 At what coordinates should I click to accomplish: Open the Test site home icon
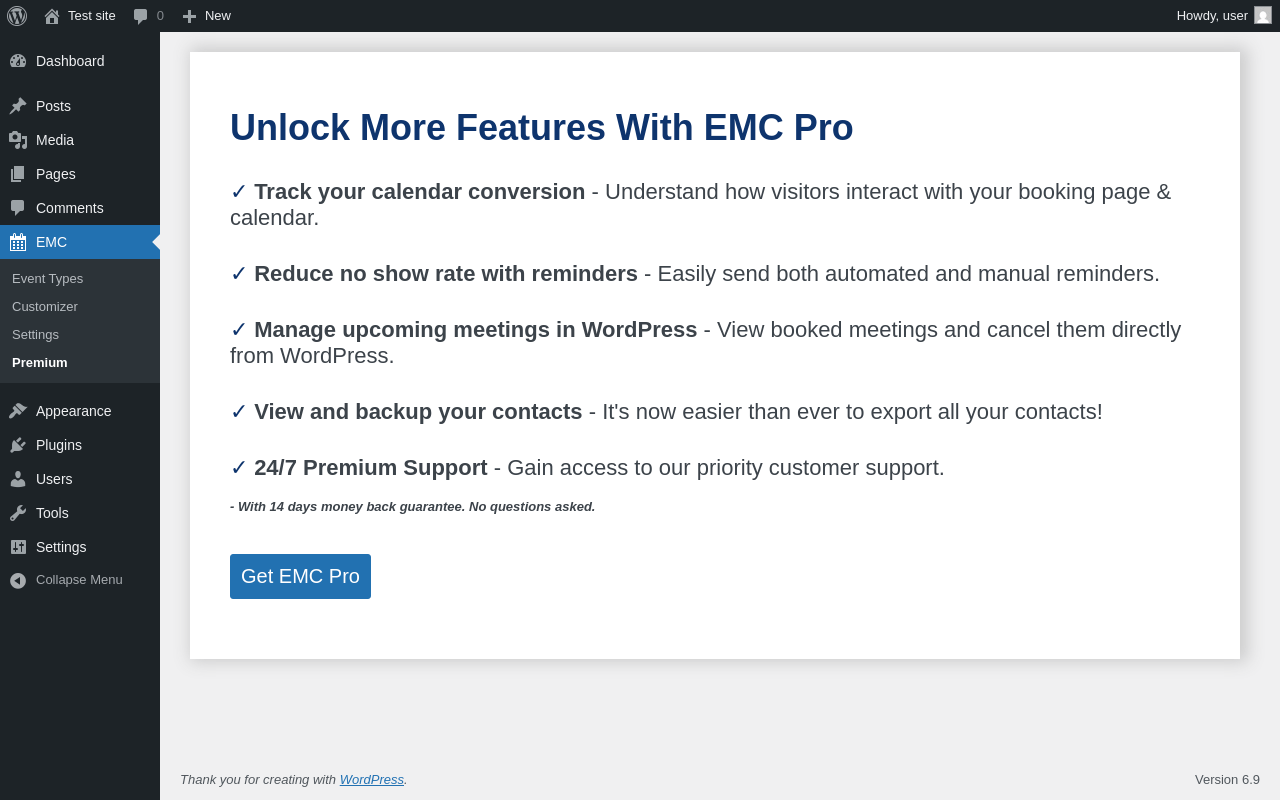pos(52,16)
